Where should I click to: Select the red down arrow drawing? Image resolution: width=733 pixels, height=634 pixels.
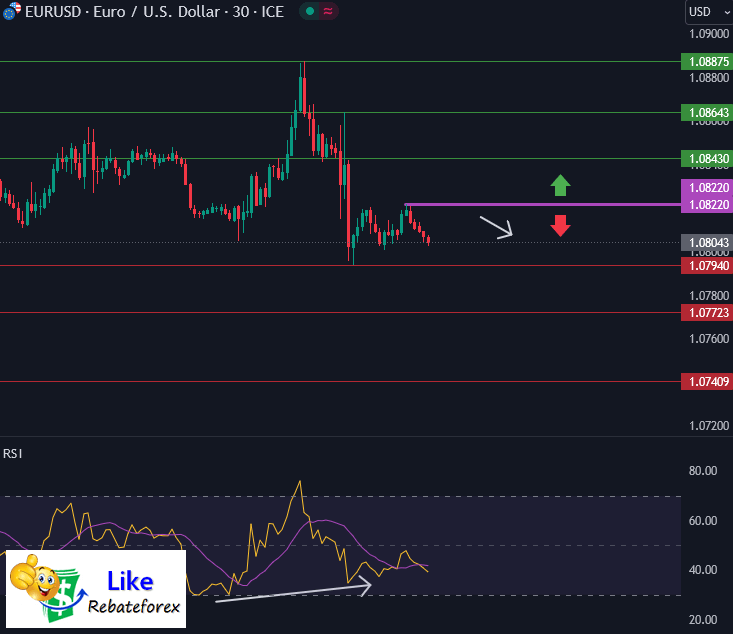560,226
